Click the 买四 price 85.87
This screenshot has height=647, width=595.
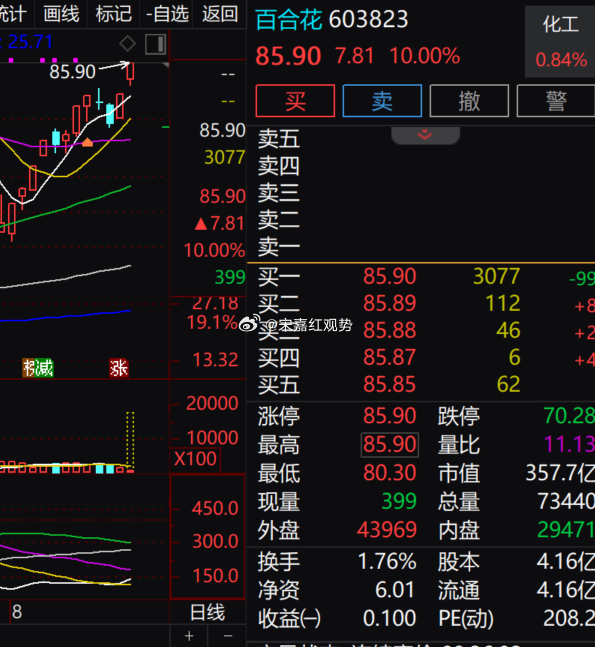click(x=390, y=357)
